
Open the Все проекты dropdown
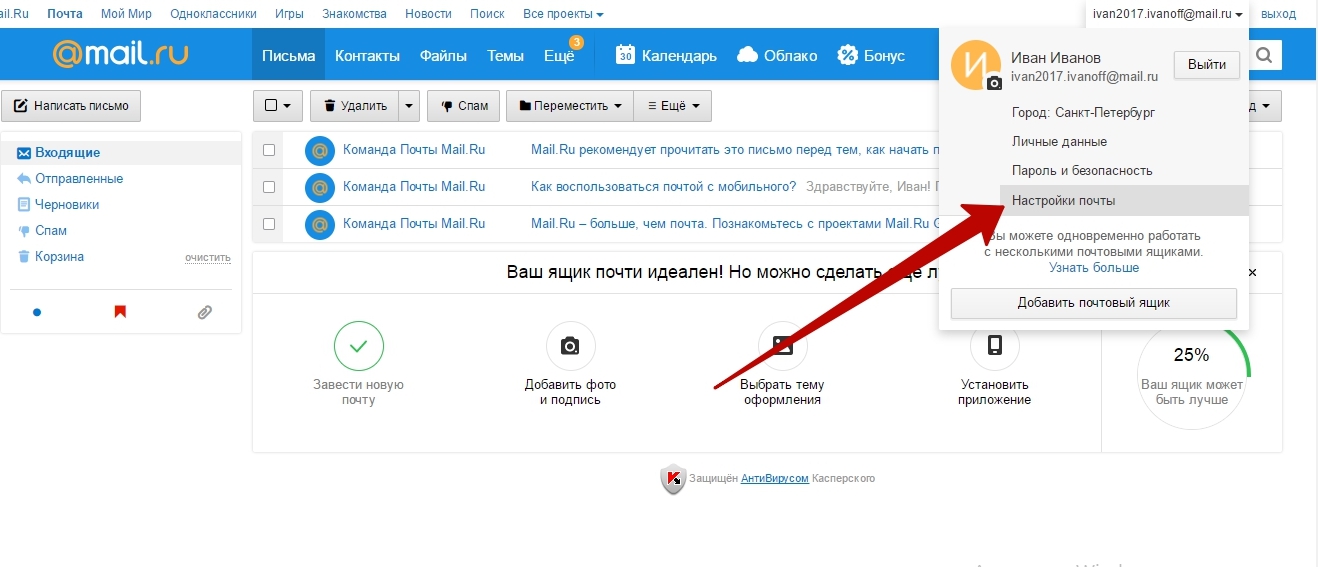(x=563, y=14)
